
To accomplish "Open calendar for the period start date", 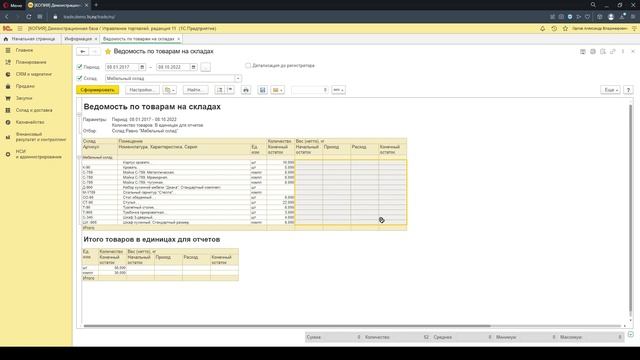I will coord(142,67).
